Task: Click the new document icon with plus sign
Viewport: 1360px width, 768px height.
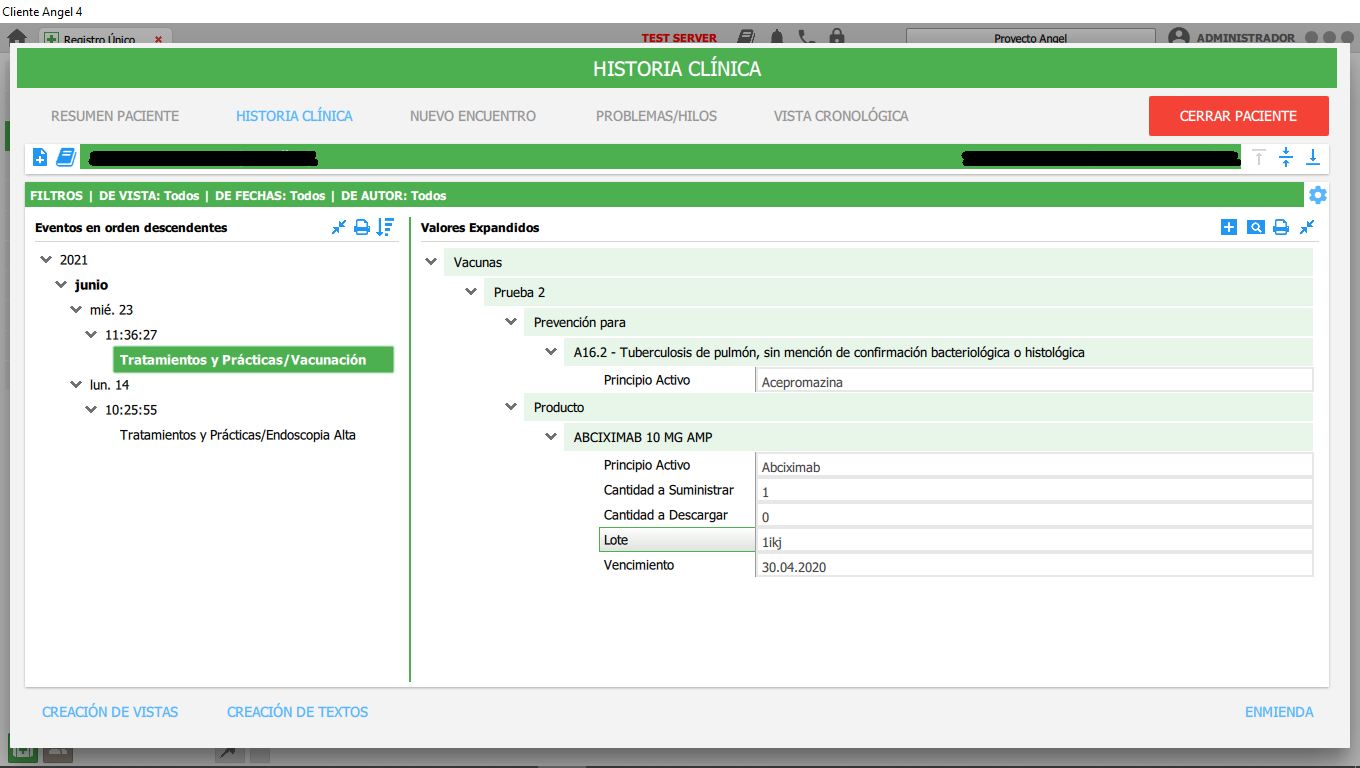Action: coord(40,157)
